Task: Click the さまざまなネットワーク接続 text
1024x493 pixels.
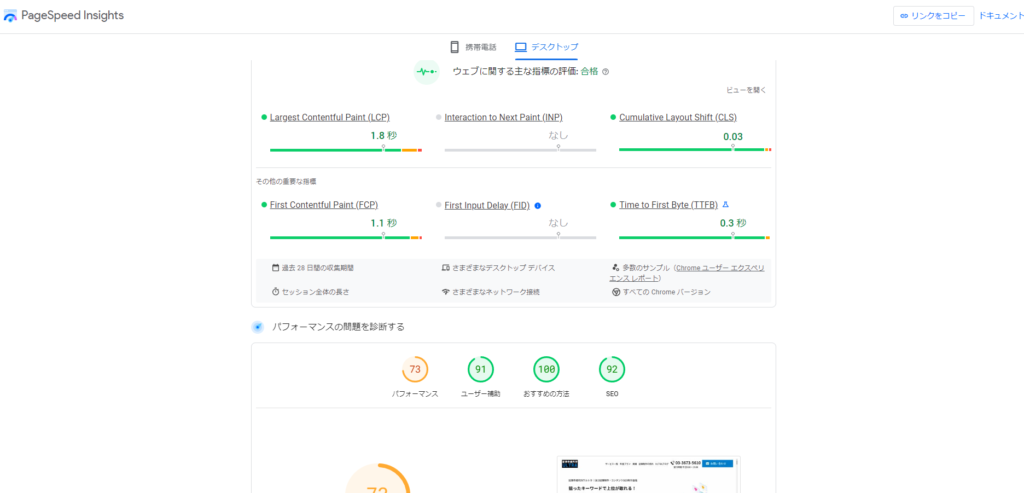Action: pos(496,292)
